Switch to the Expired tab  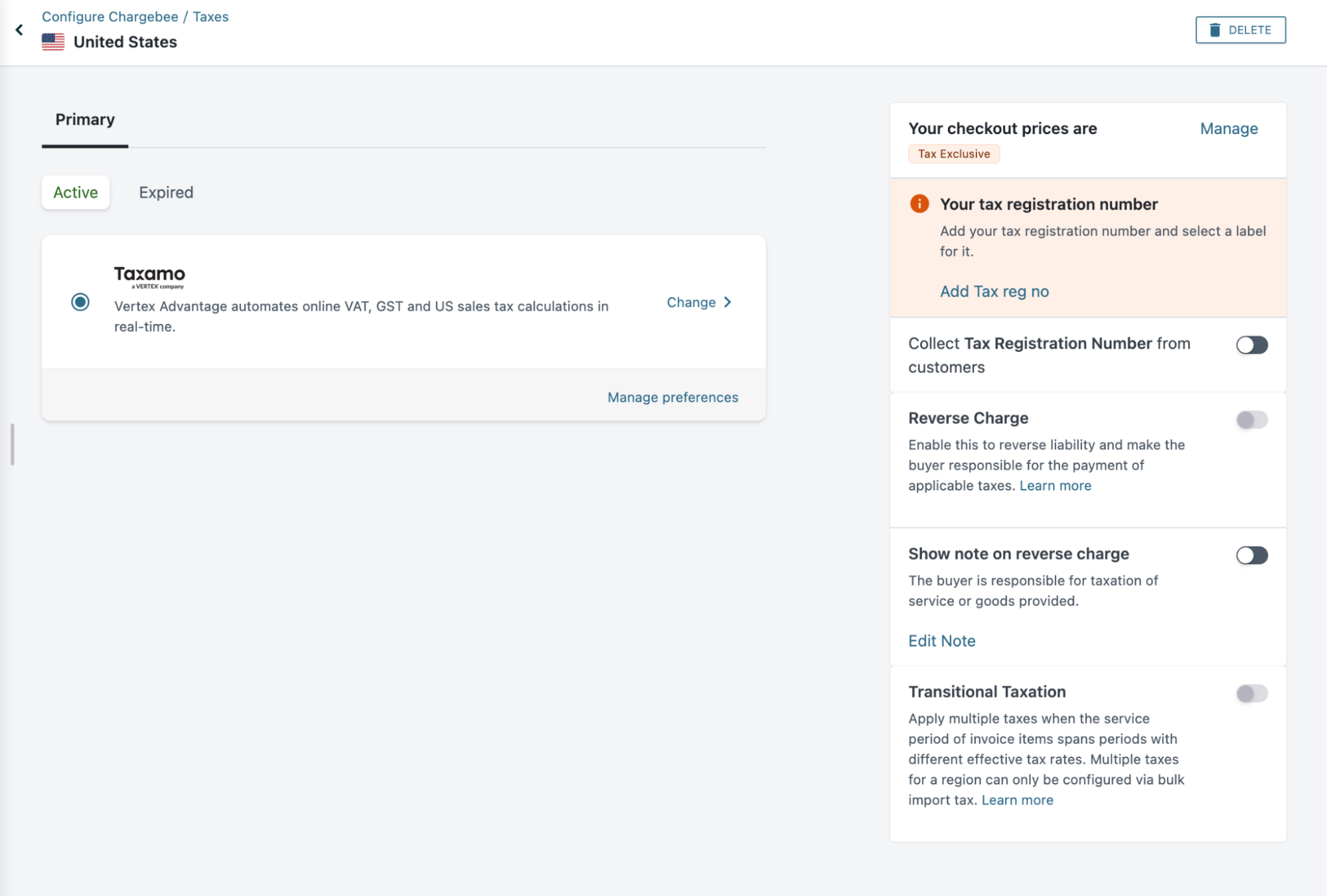click(166, 192)
